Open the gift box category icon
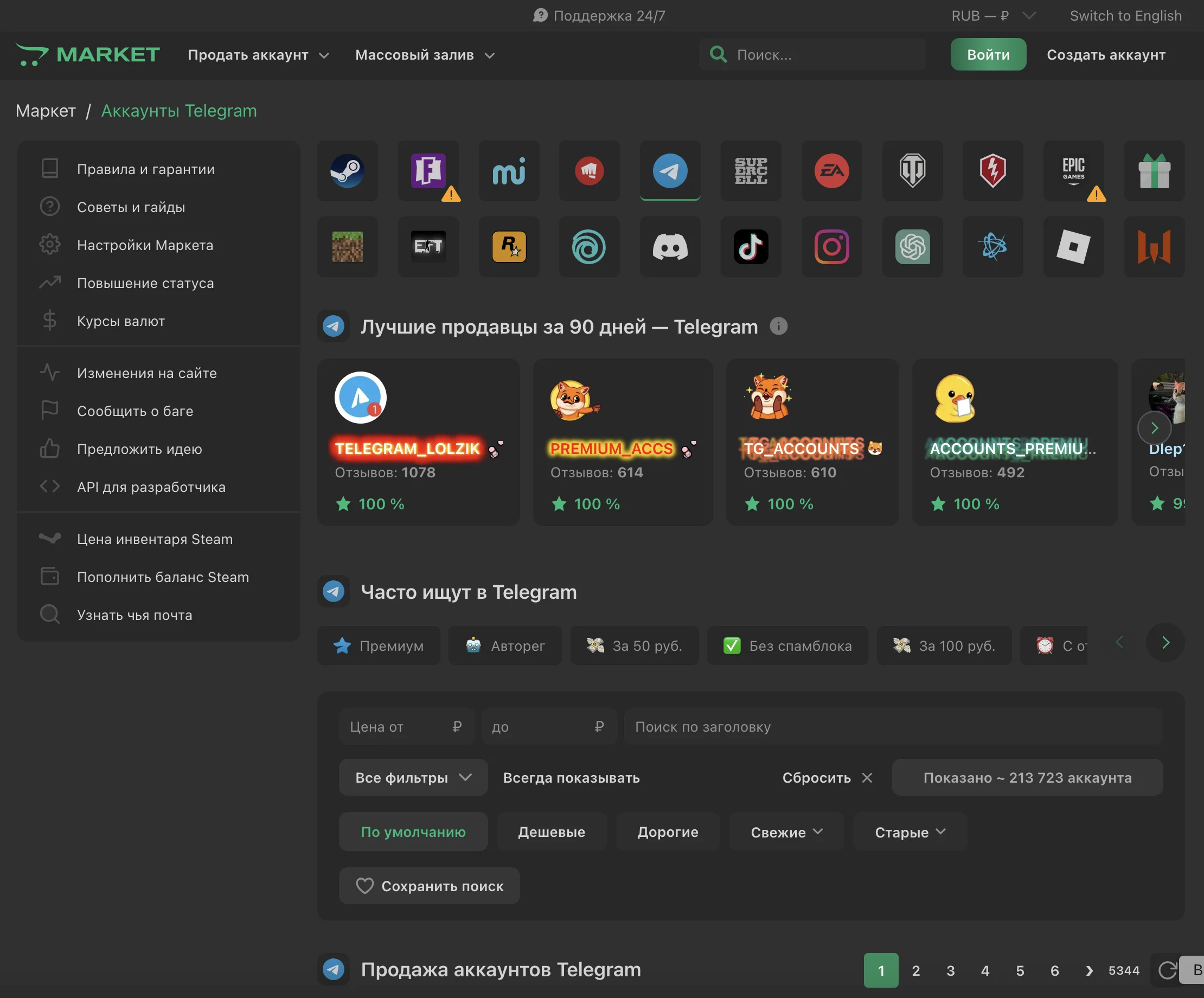 tap(1154, 170)
